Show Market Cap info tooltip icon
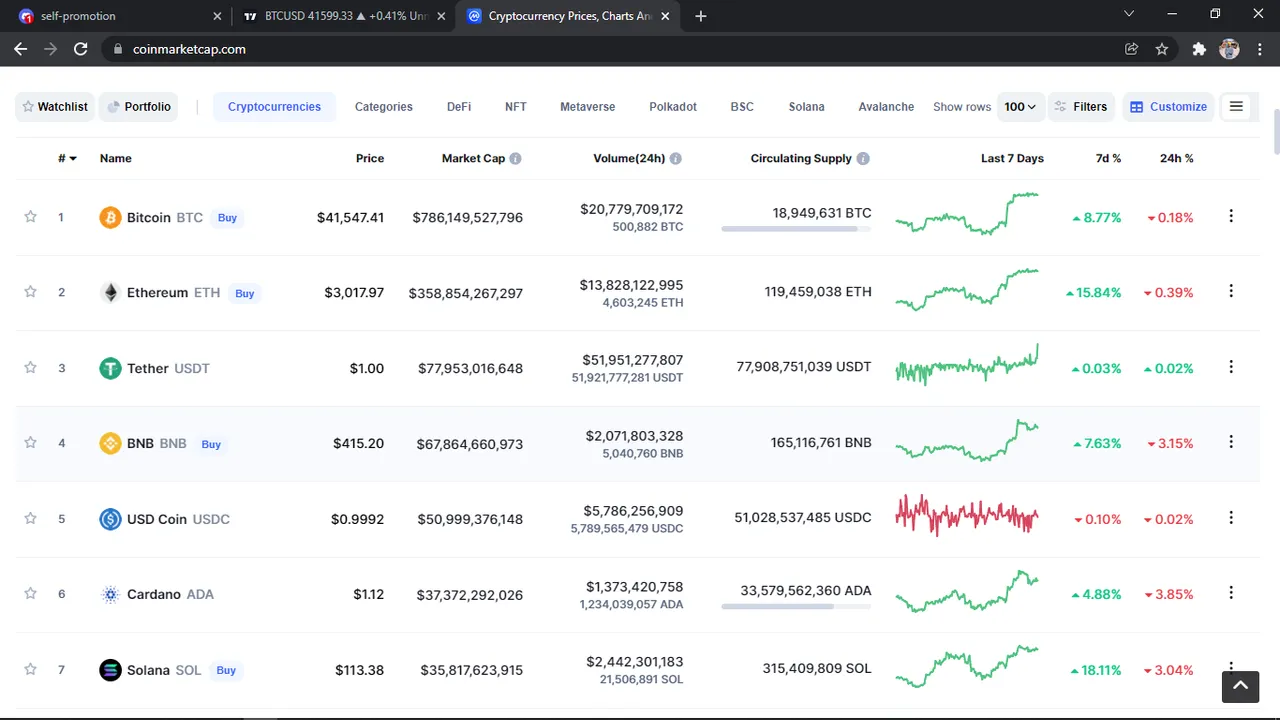Image resolution: width=1280 pixels, height=720 pixels. (515, 158)
